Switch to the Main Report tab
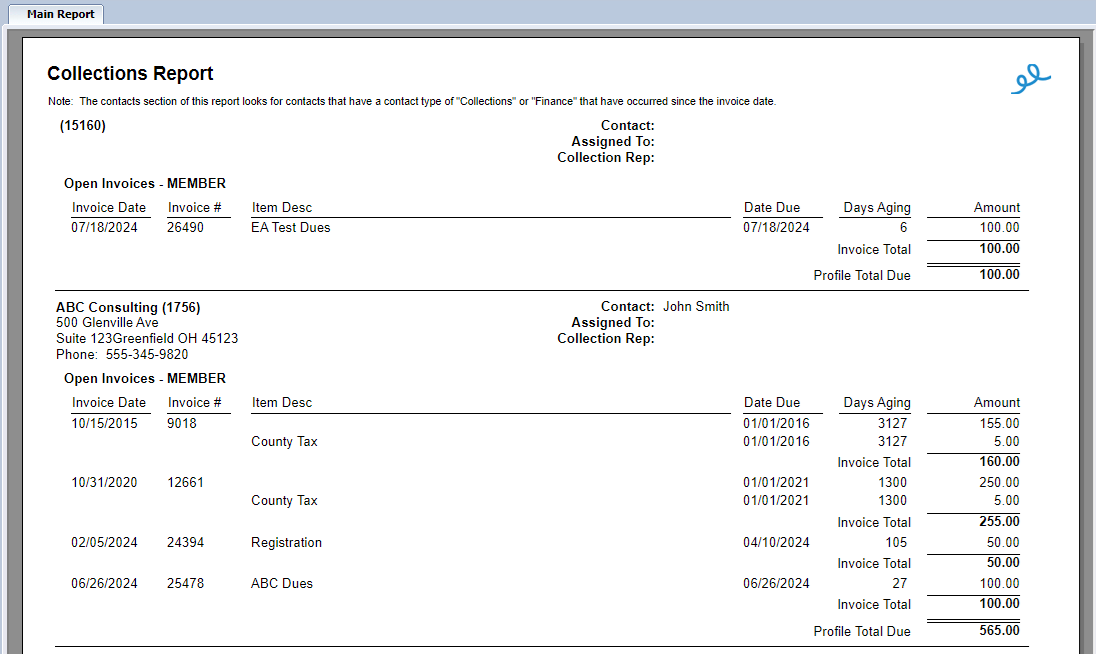1096x654 pixels. (61, 14)
